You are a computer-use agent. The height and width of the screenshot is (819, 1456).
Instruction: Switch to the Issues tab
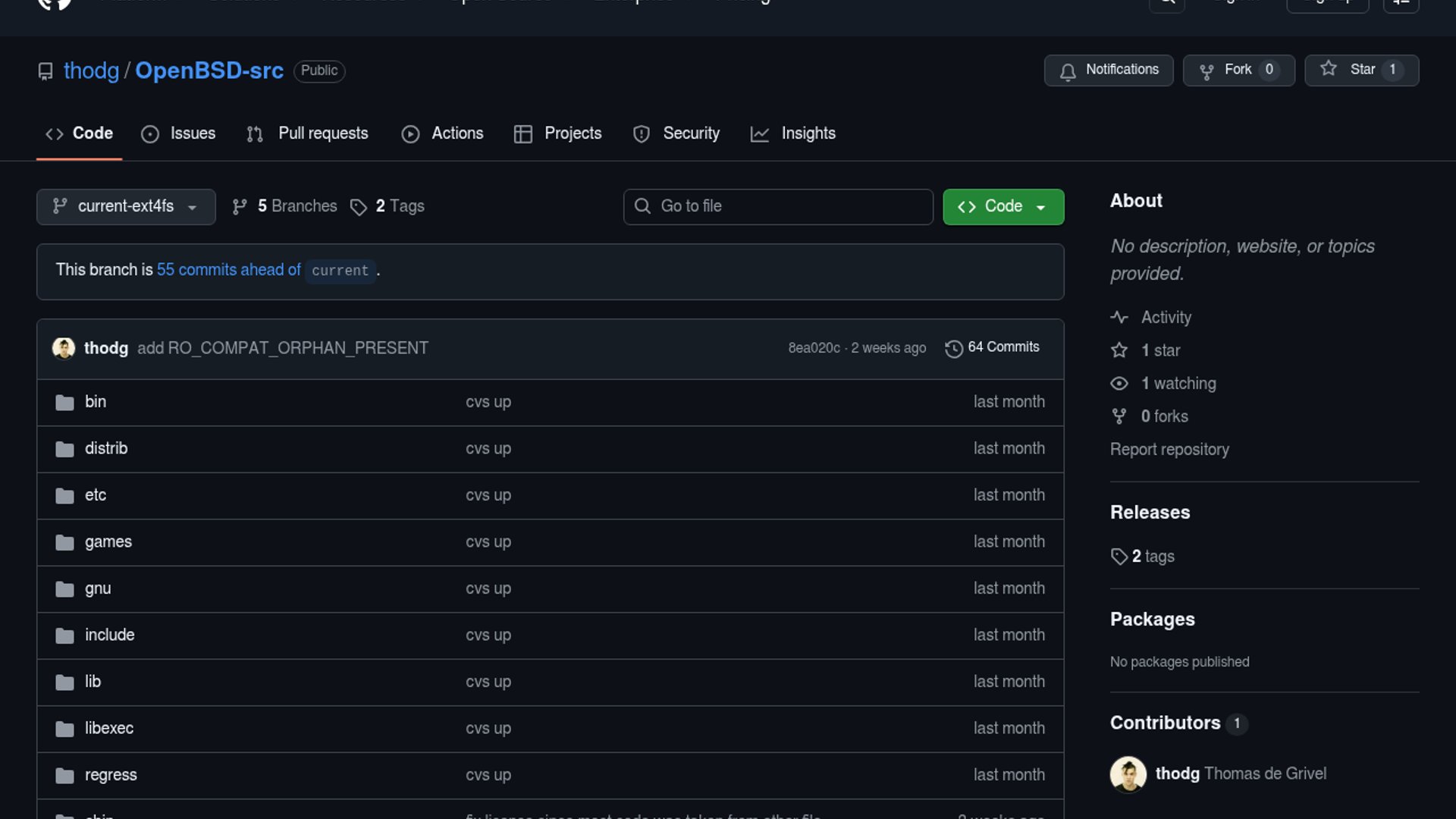tap(179, 133)
